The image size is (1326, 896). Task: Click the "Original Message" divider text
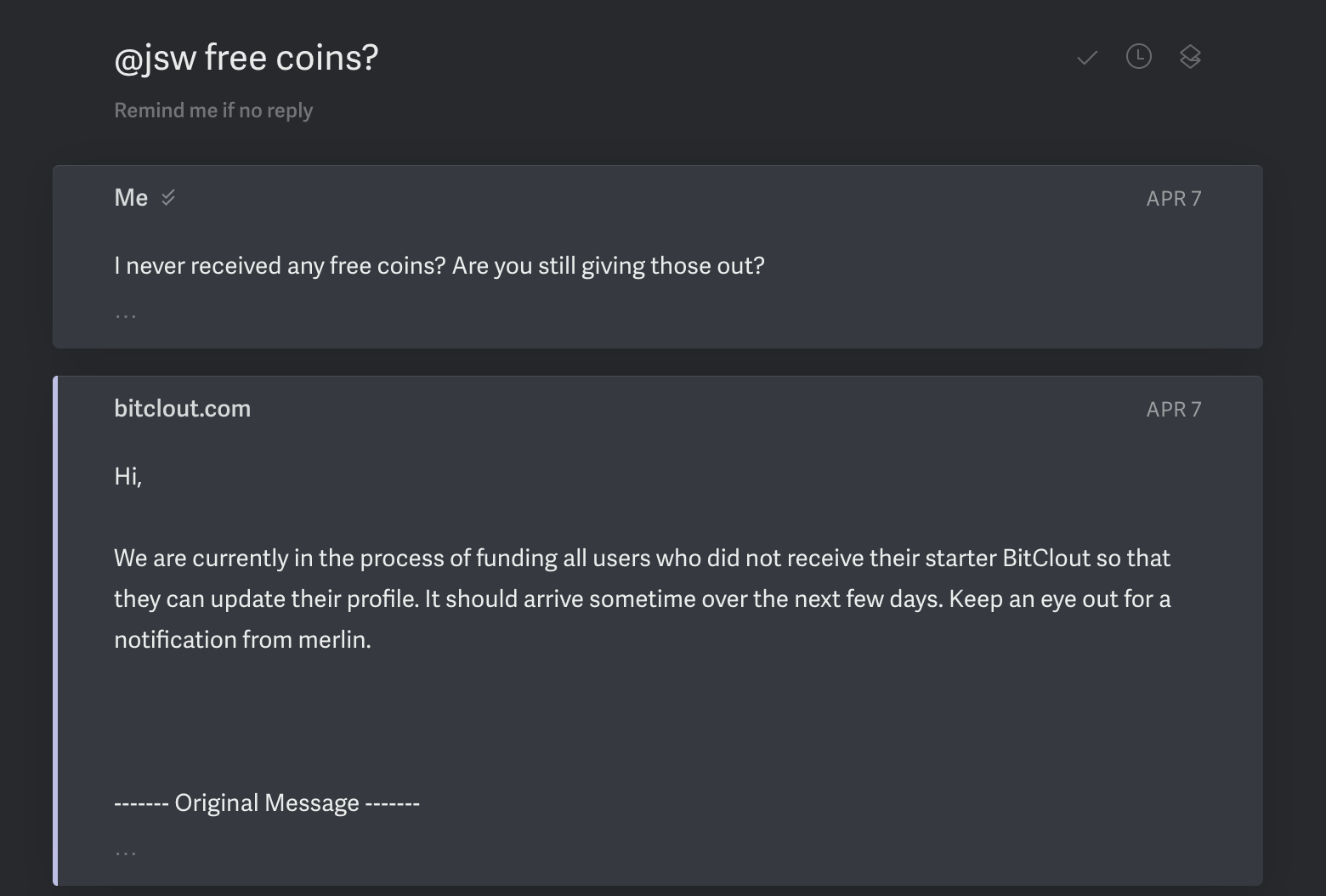[267, 803]
